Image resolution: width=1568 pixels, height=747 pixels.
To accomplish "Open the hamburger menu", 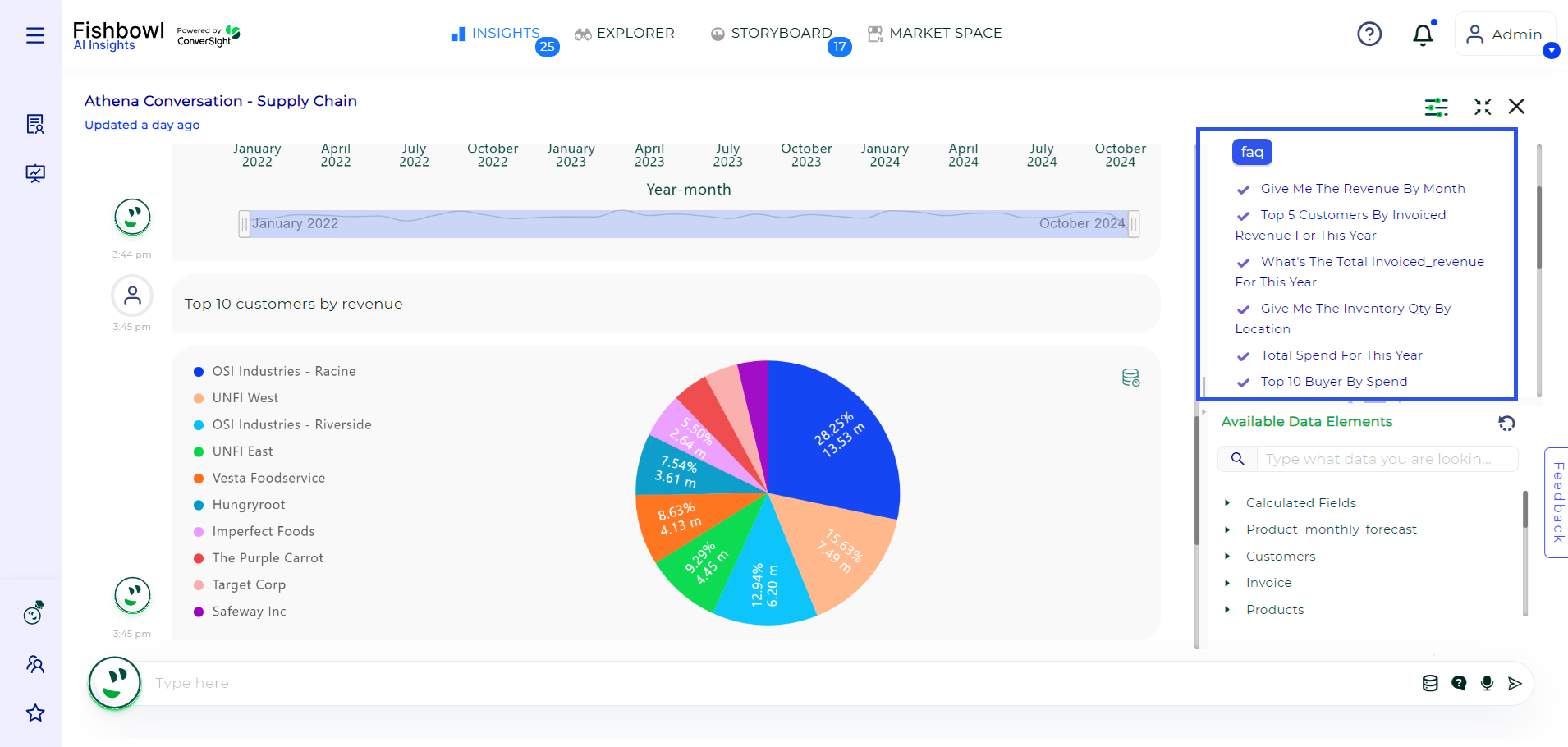I will click(x=34, y=35).
